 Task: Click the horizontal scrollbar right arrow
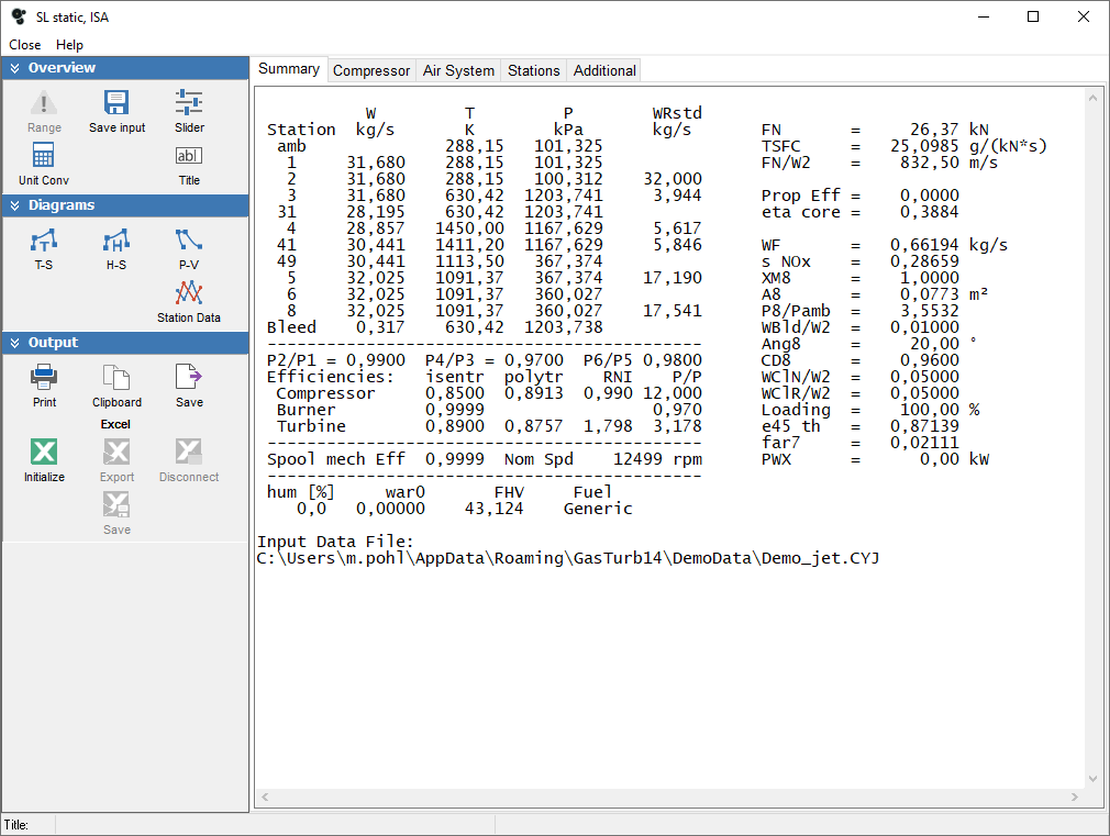(x=1075, y=798)
